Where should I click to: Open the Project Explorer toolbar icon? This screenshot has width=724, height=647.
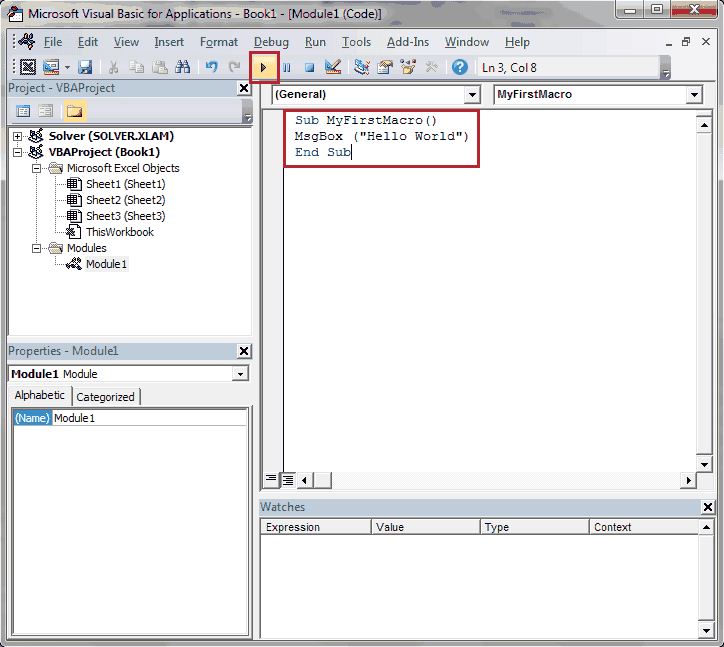coord(362,67)
